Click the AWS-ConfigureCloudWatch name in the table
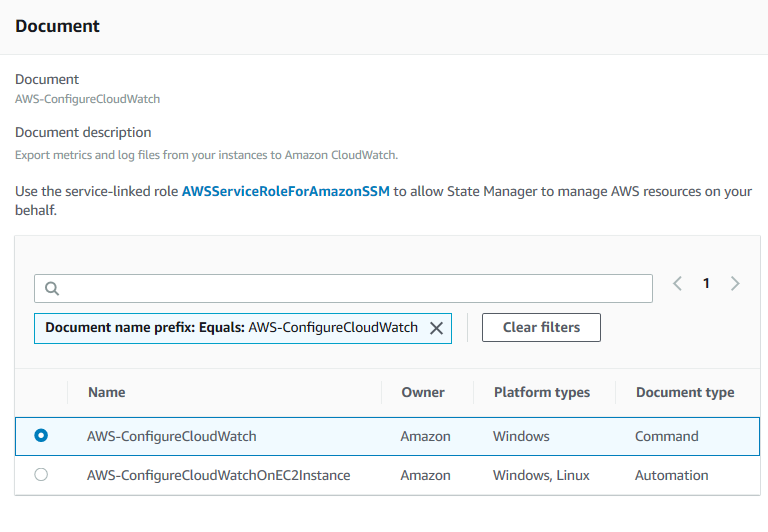The image size is (768, 532). tap(172, 436)
